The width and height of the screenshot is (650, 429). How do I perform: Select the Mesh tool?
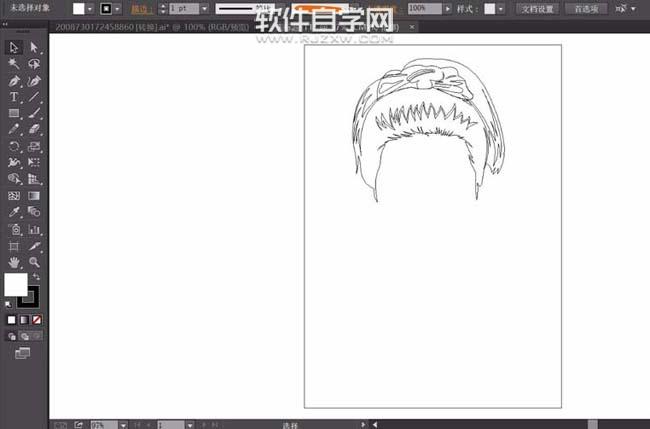[x=14, y=196]
